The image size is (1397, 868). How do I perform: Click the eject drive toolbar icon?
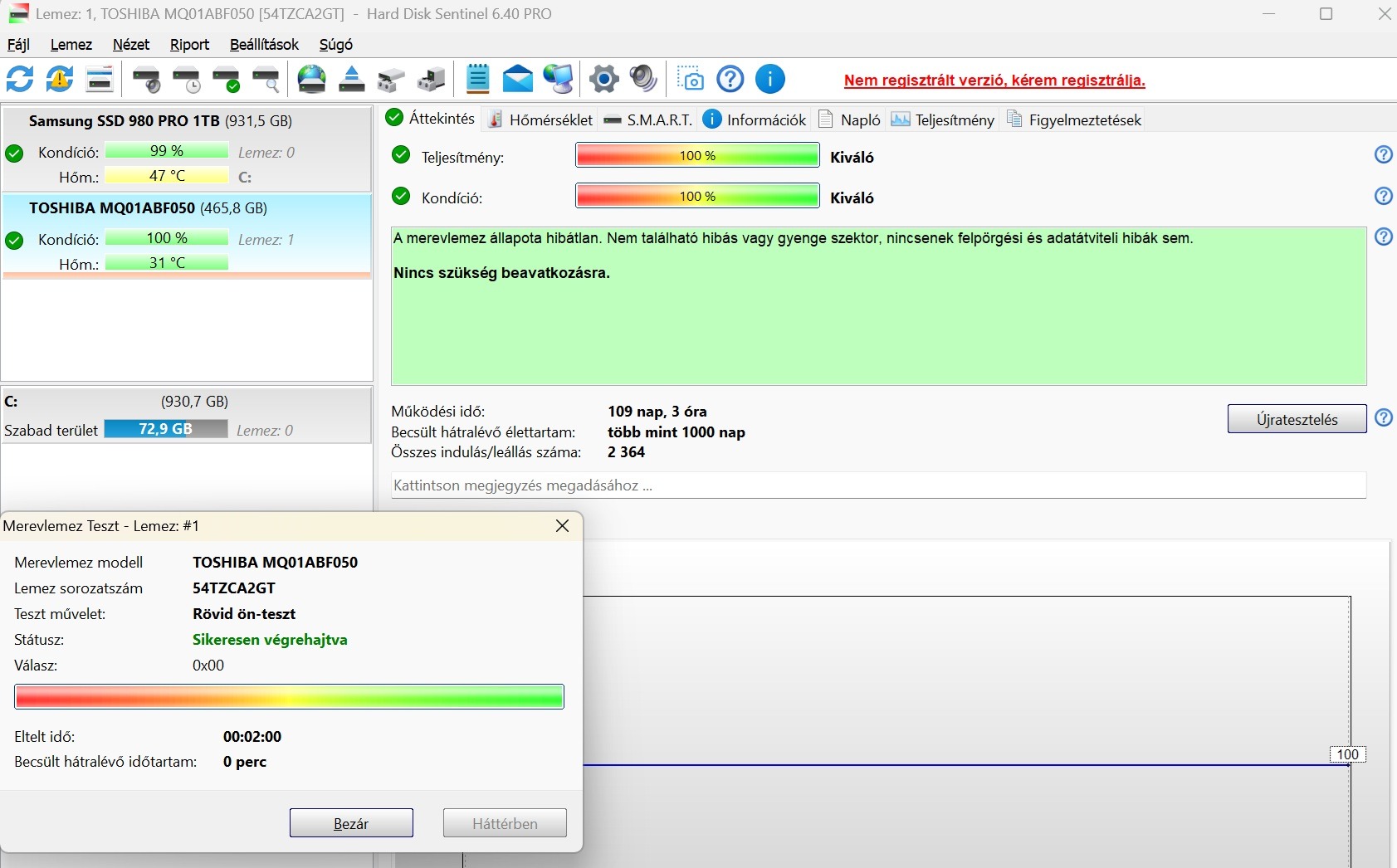[352, 80]
